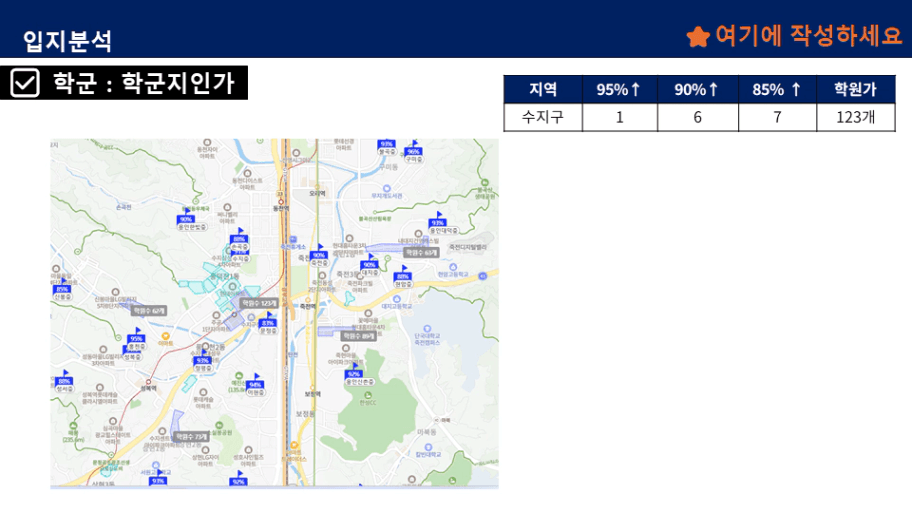
Task: Click the 정평중 93% flag marker
Action: pos(203,361)
